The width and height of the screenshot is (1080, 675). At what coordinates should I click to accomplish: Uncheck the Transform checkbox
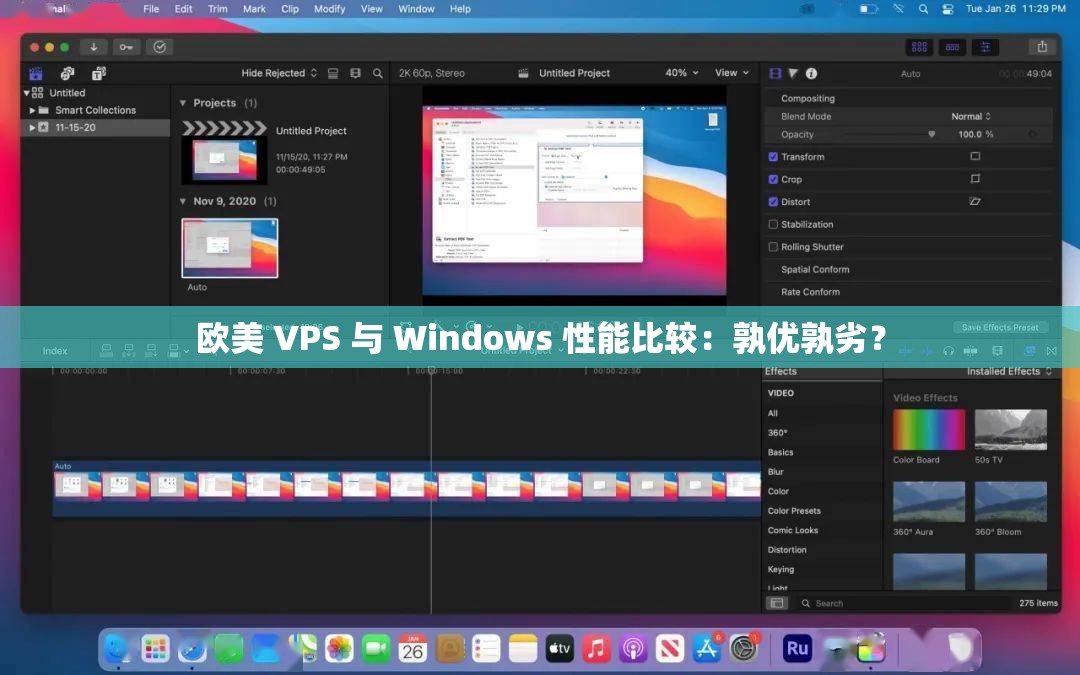click(773, 157)
